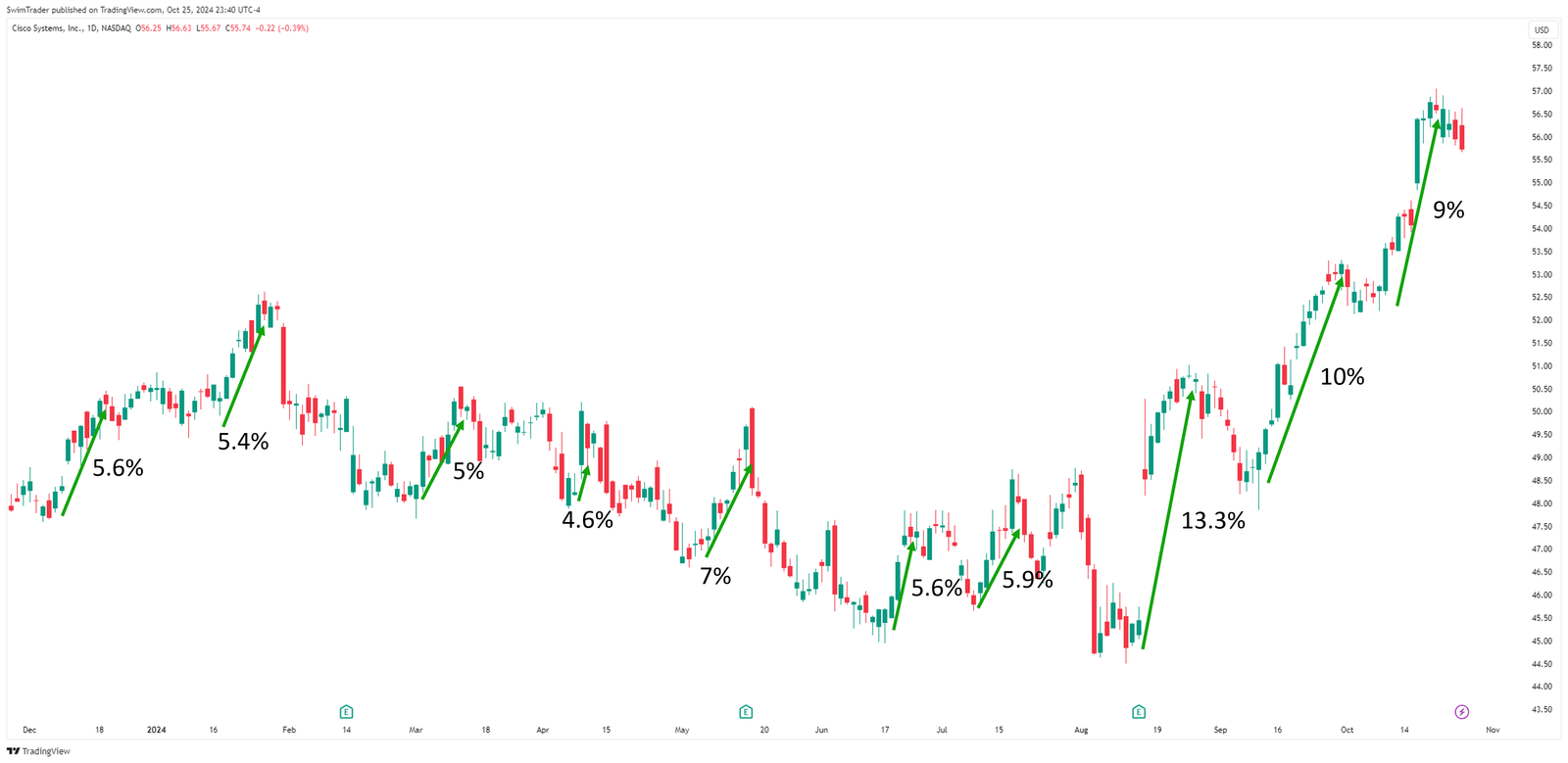Image resolution: width=1568 pixels, height=763 pixels.
Task: Click the Aug label on time axis
Action: pos(1081,730)
